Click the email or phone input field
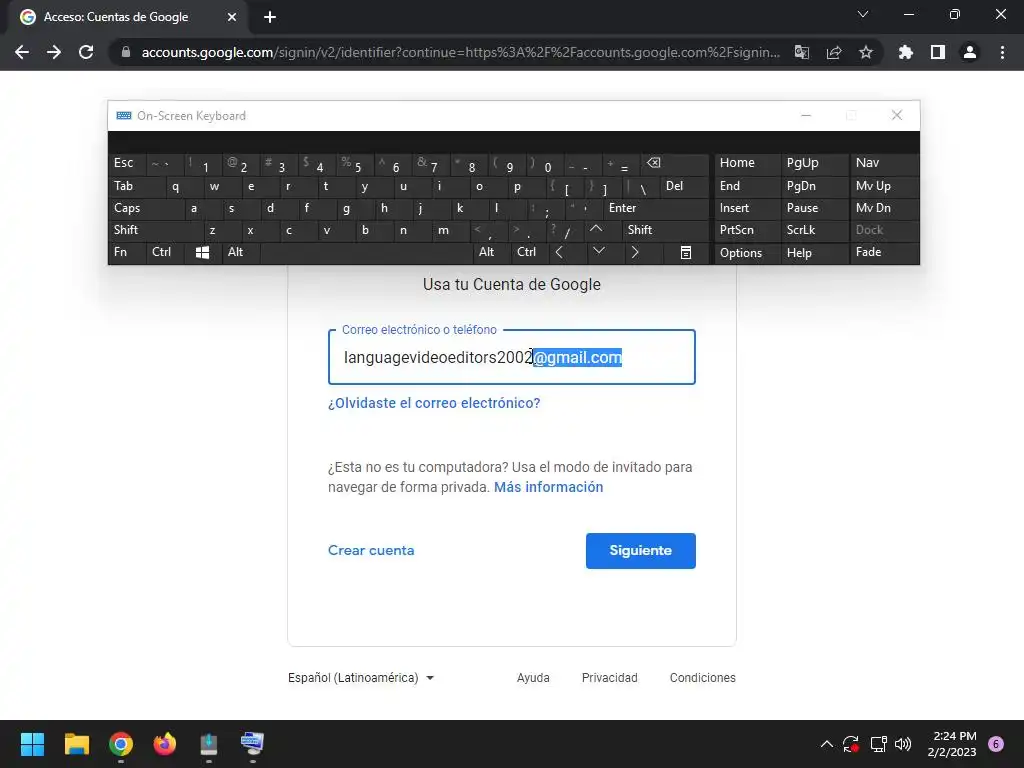 pyautogui.click(x=511, y=357)
